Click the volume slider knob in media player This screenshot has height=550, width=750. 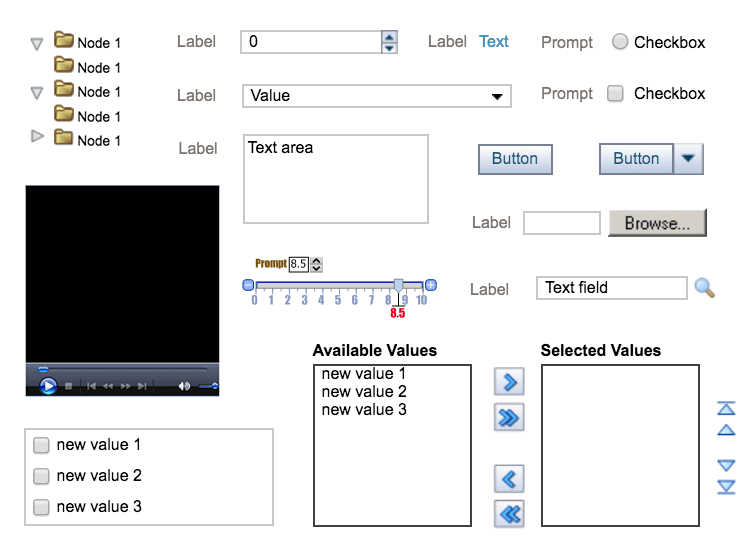(x=215, y=386)
